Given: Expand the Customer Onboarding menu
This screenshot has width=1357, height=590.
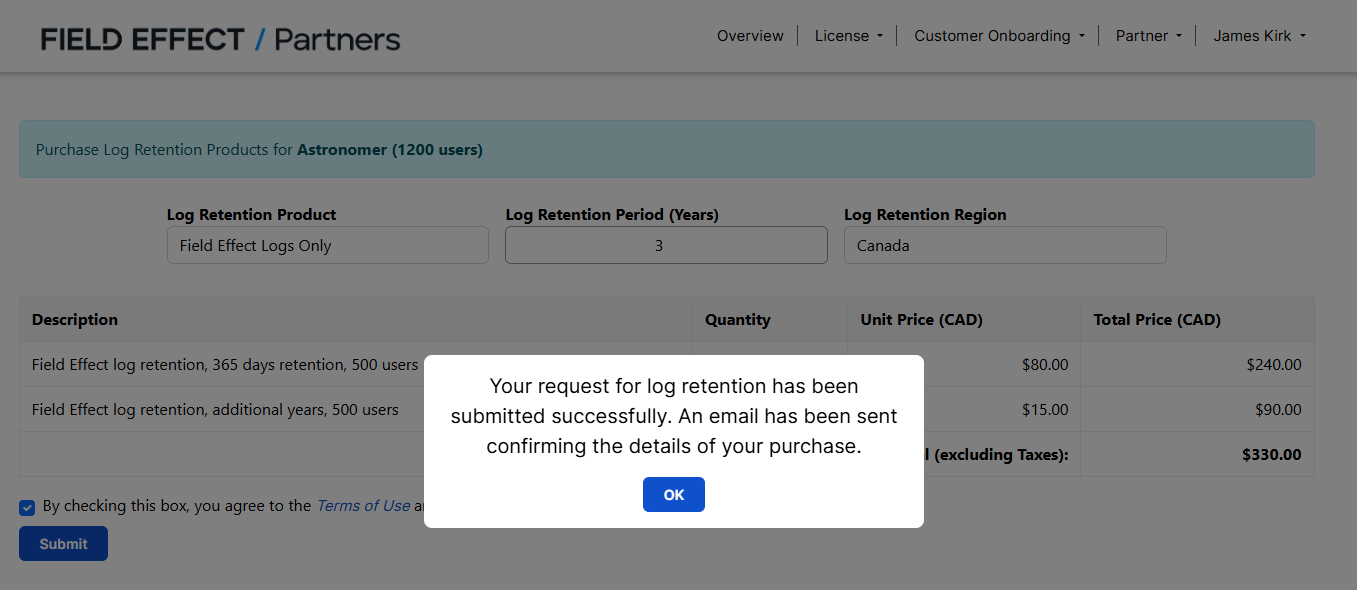Looking at the screenshot, I should click(x=999, y=36).
